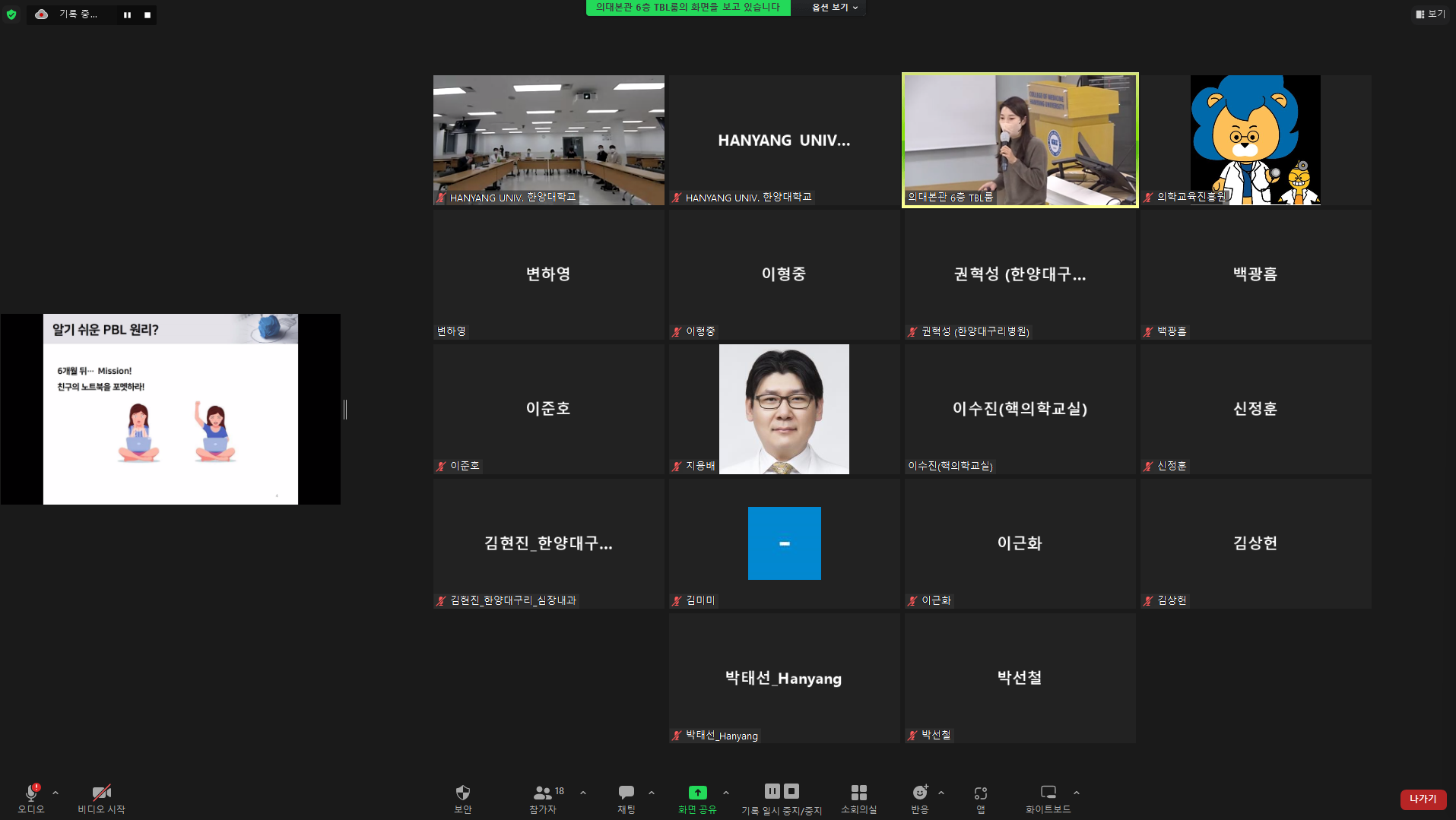Open Breakout Rooms (소회의실)

click(858, 793)
